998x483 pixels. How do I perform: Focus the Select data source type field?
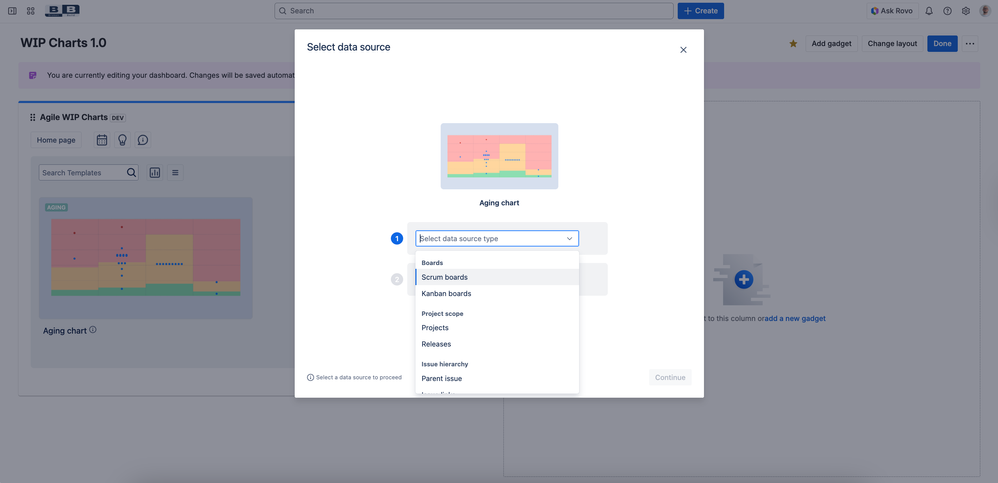497,239
